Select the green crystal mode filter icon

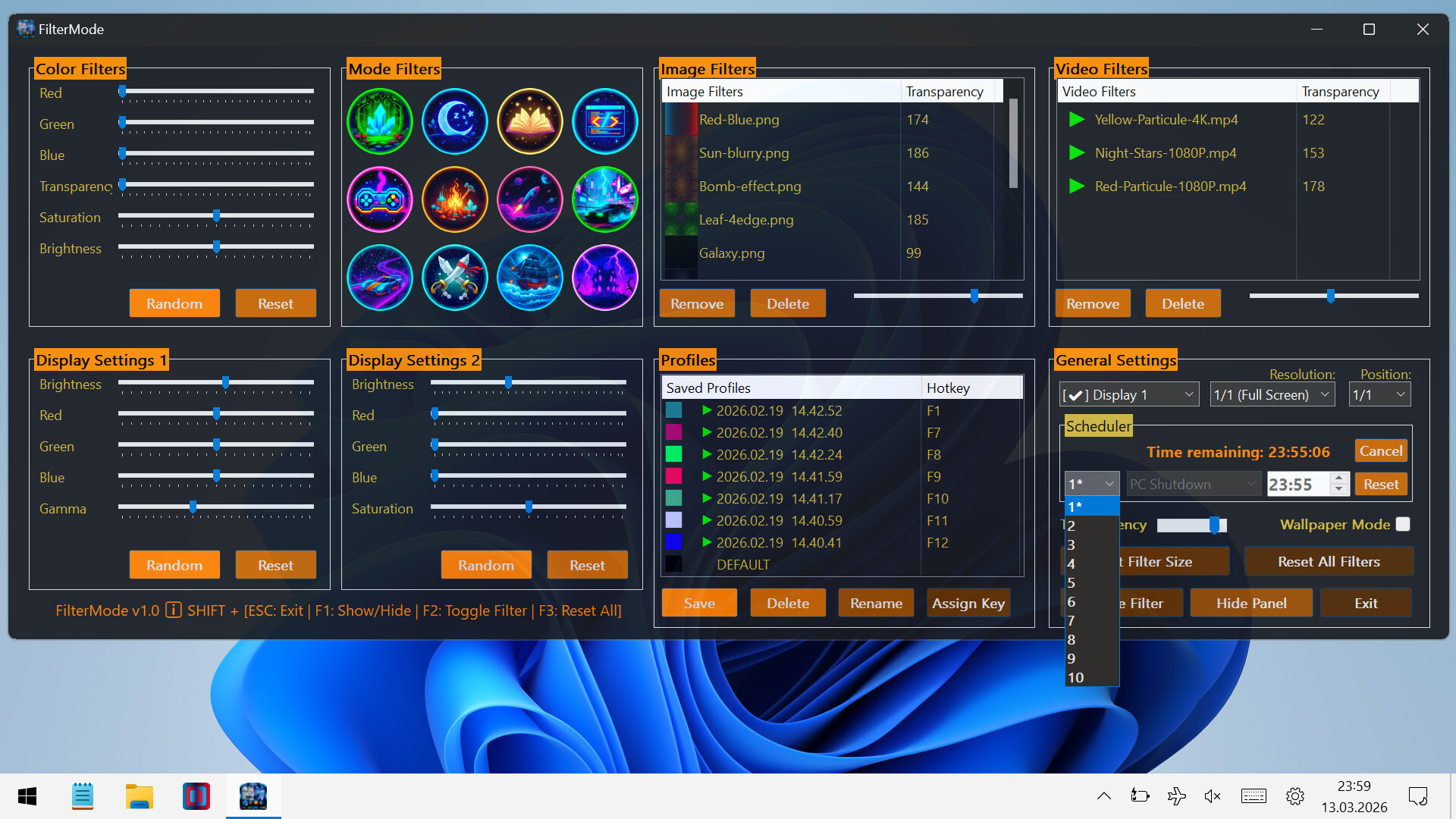pos(379,121)
